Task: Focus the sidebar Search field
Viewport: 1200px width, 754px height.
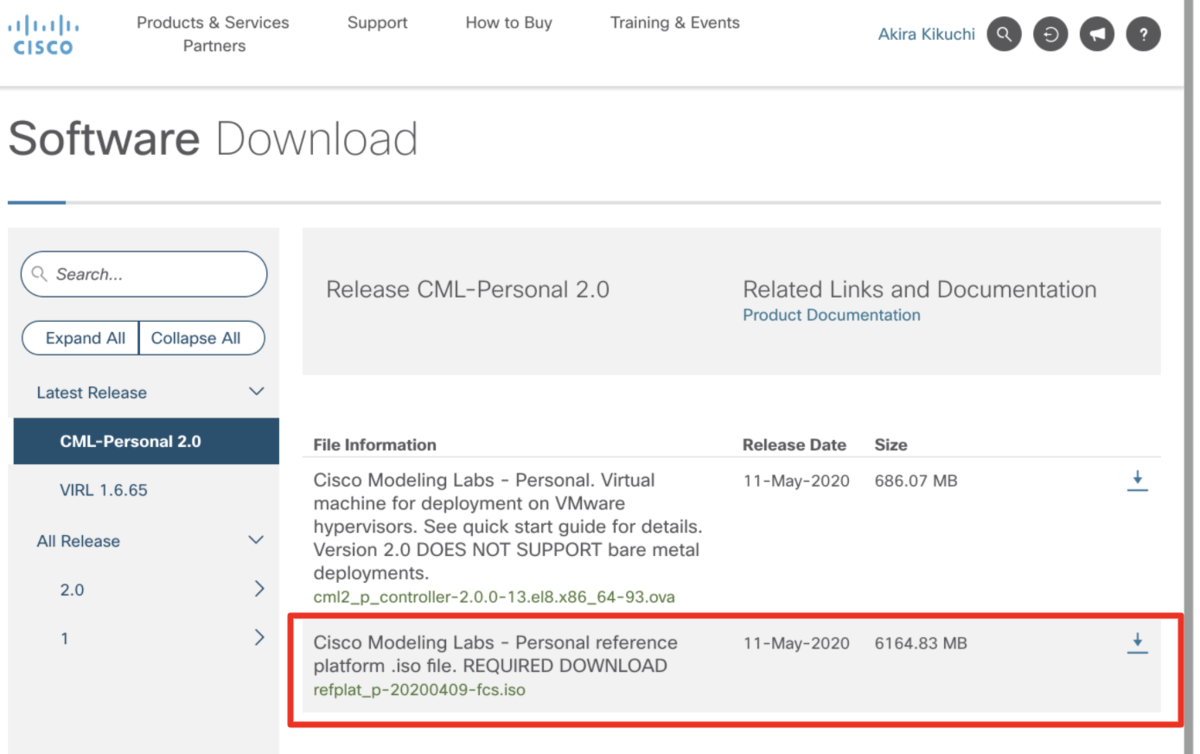Action: [144, 274]
